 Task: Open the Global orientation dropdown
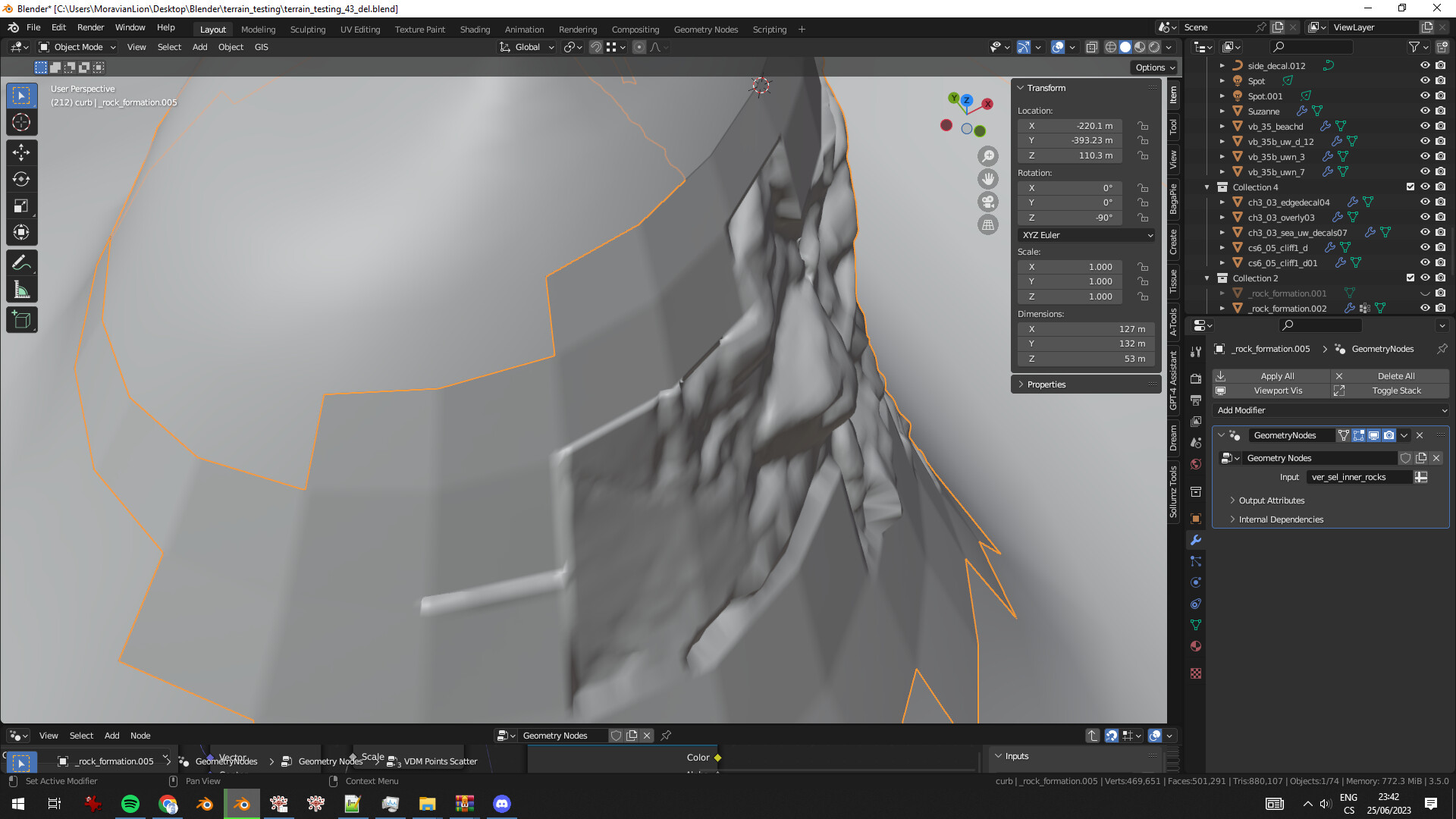[527, 47]
